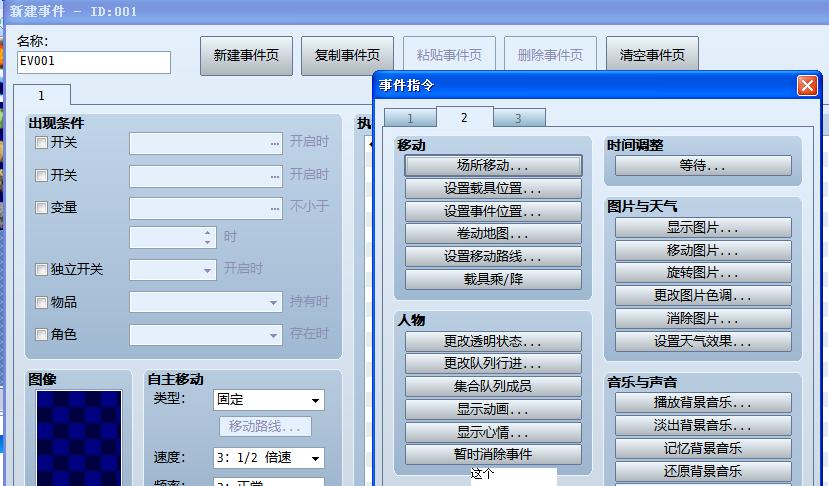Pick the 卷动地图... command

tap(493, 234)
